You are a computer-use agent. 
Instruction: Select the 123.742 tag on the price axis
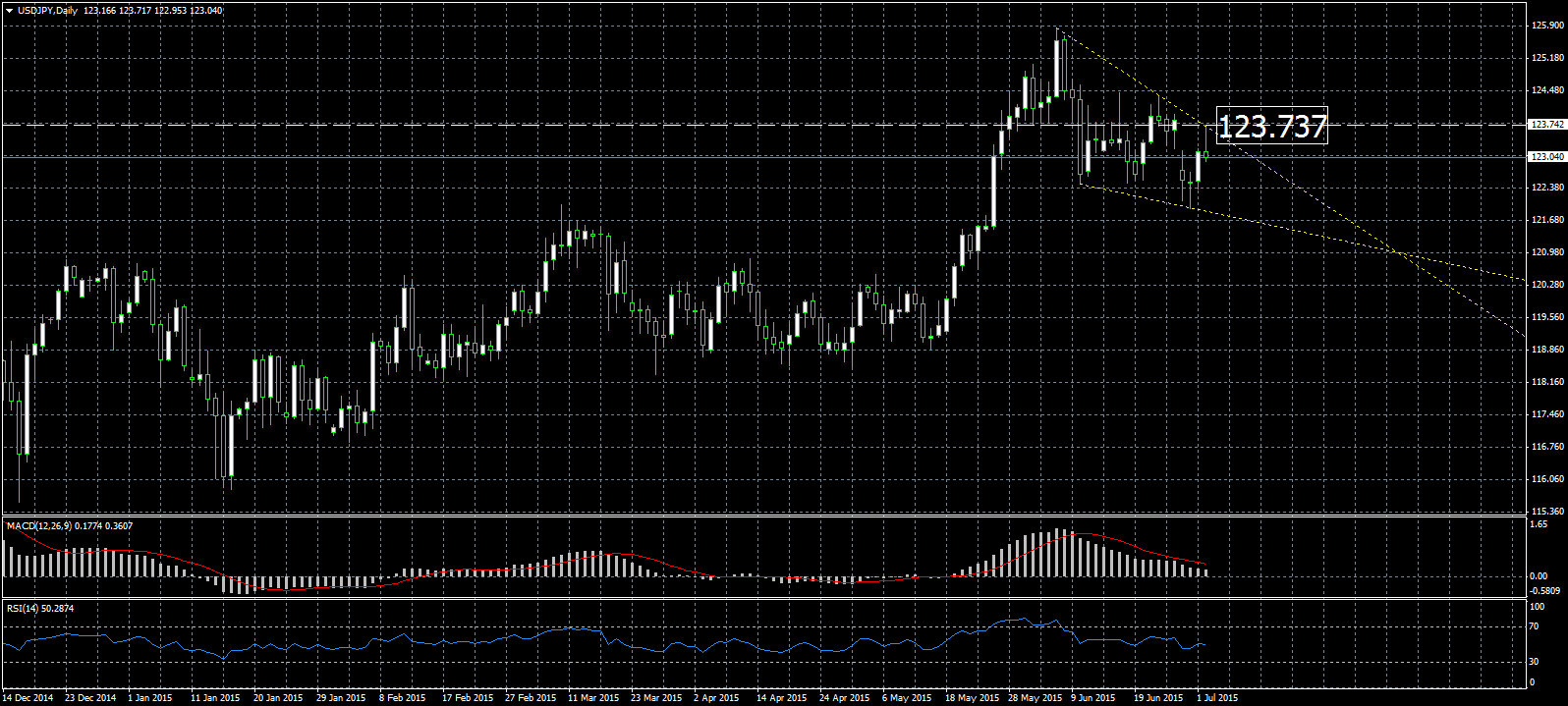tap(1546, 125)
